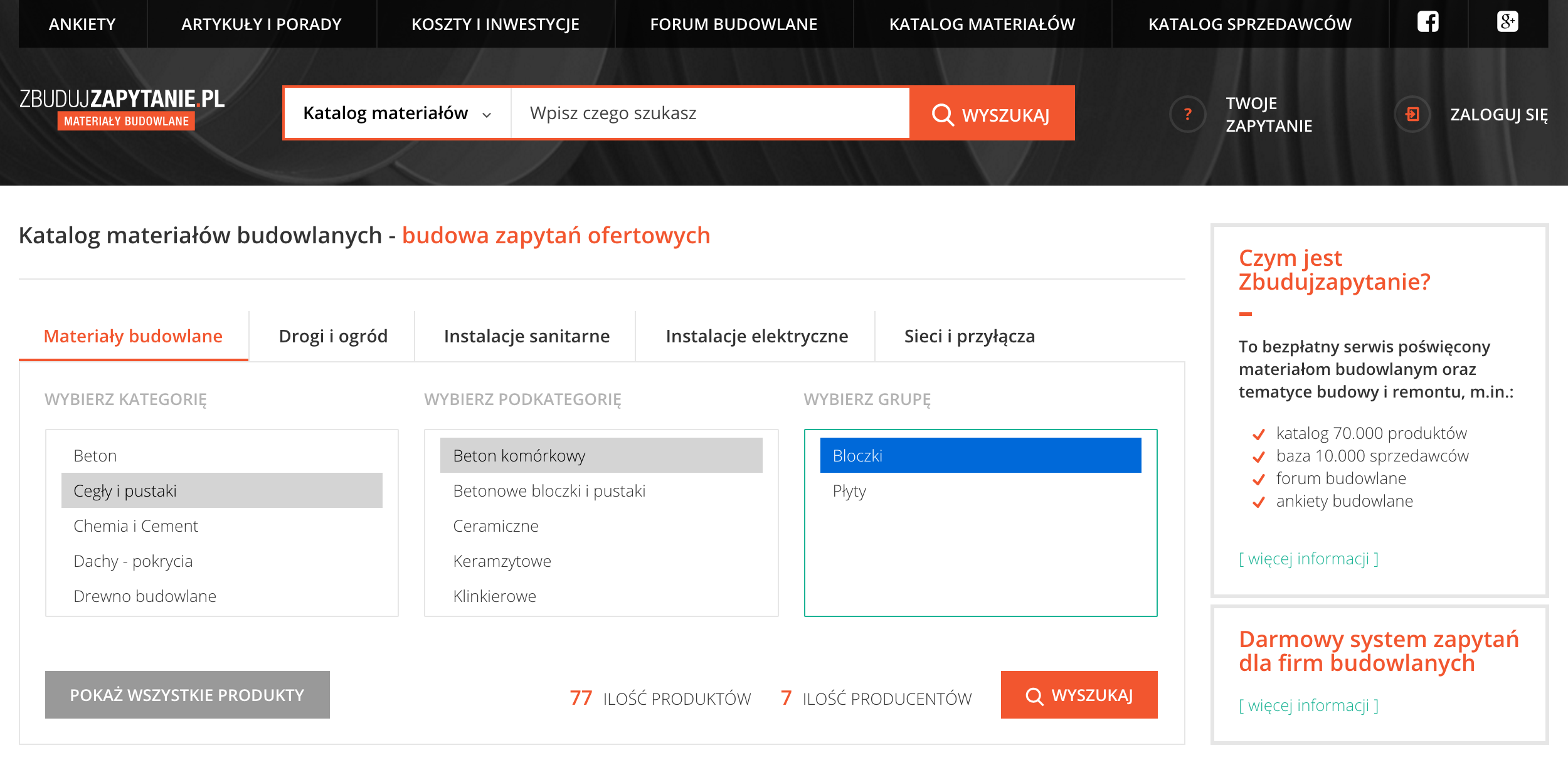Open ARTYKUŁY I PORADY menu

262,24
